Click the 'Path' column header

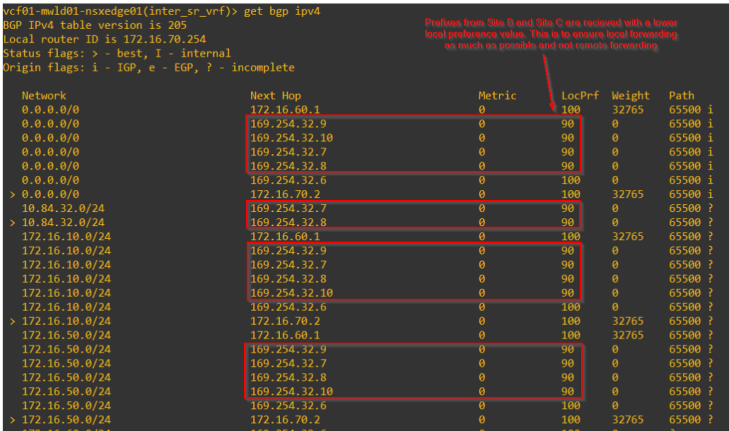pyautogui.click(x=682, y=95)
